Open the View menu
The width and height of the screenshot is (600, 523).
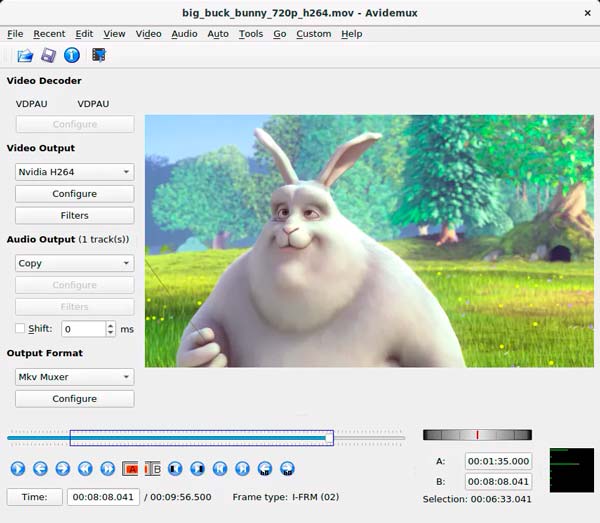pyautogui.click(x=114, y=34)
